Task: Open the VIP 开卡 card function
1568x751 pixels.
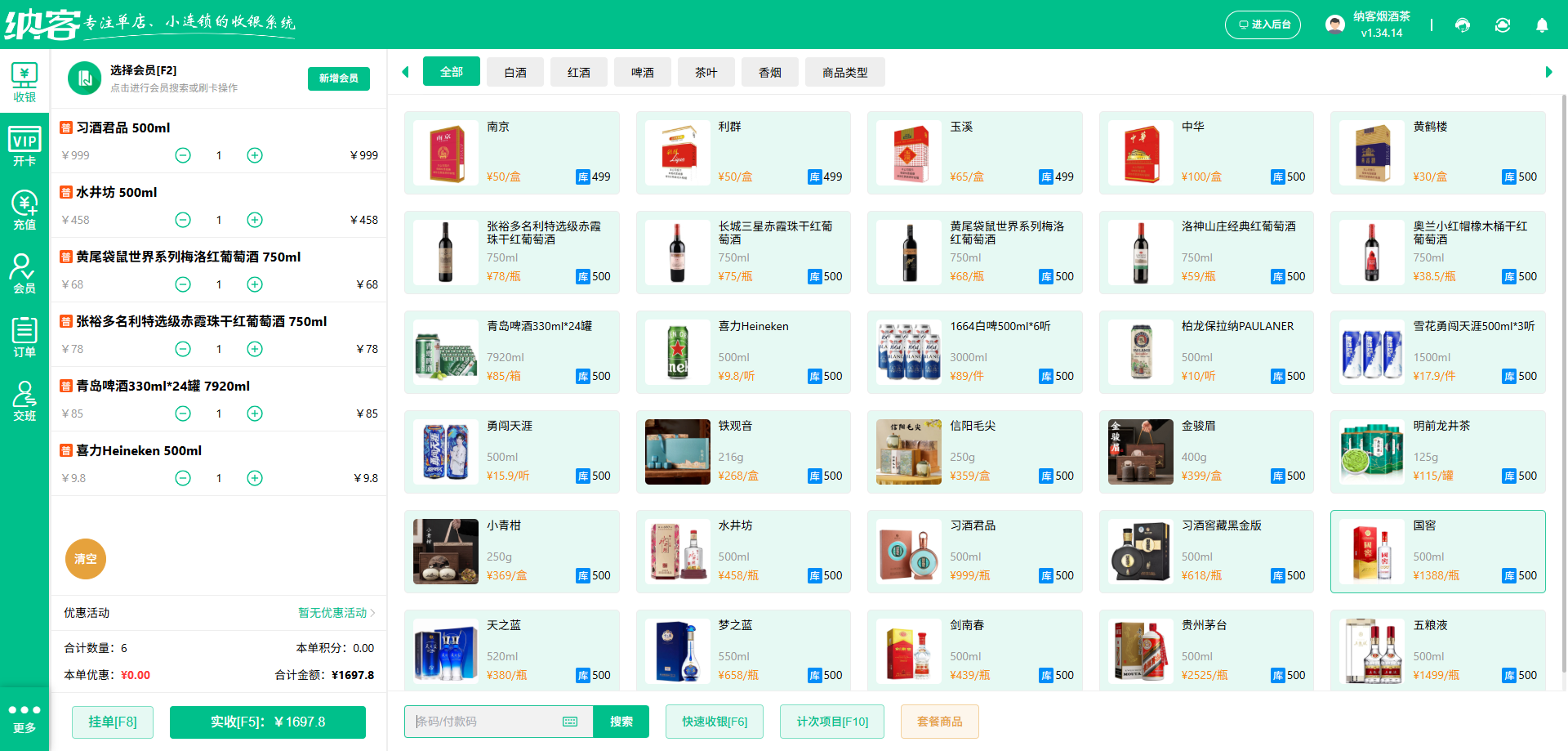Action: (24, 145)
